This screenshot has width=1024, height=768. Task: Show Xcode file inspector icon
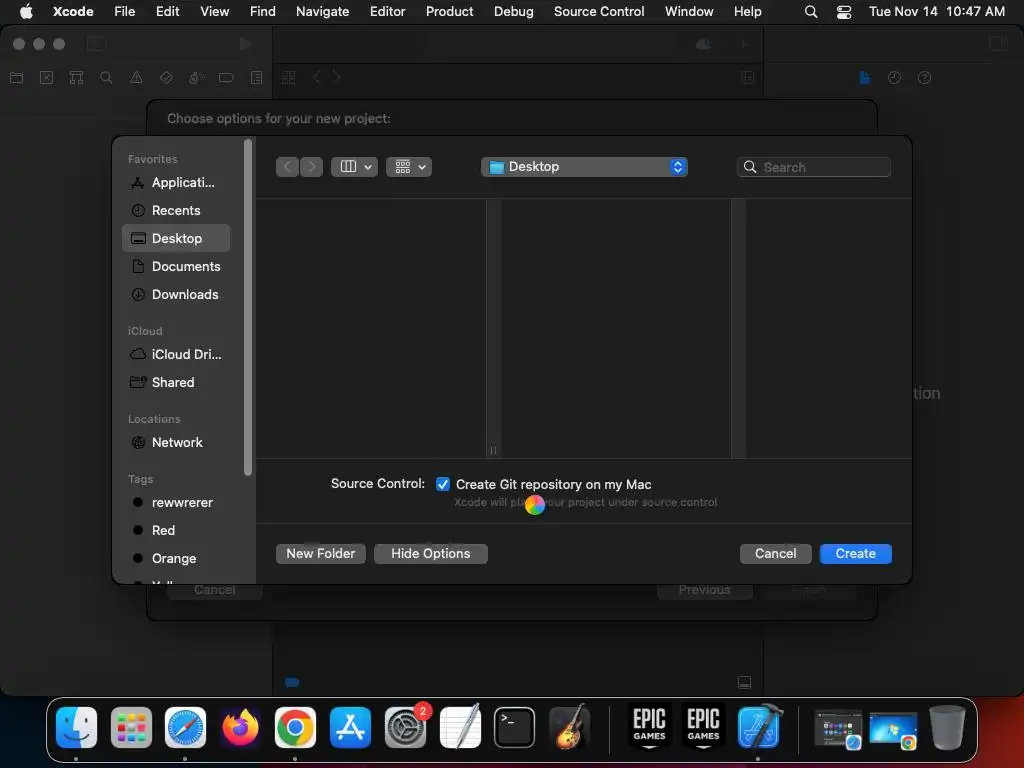tap(865, 78)
